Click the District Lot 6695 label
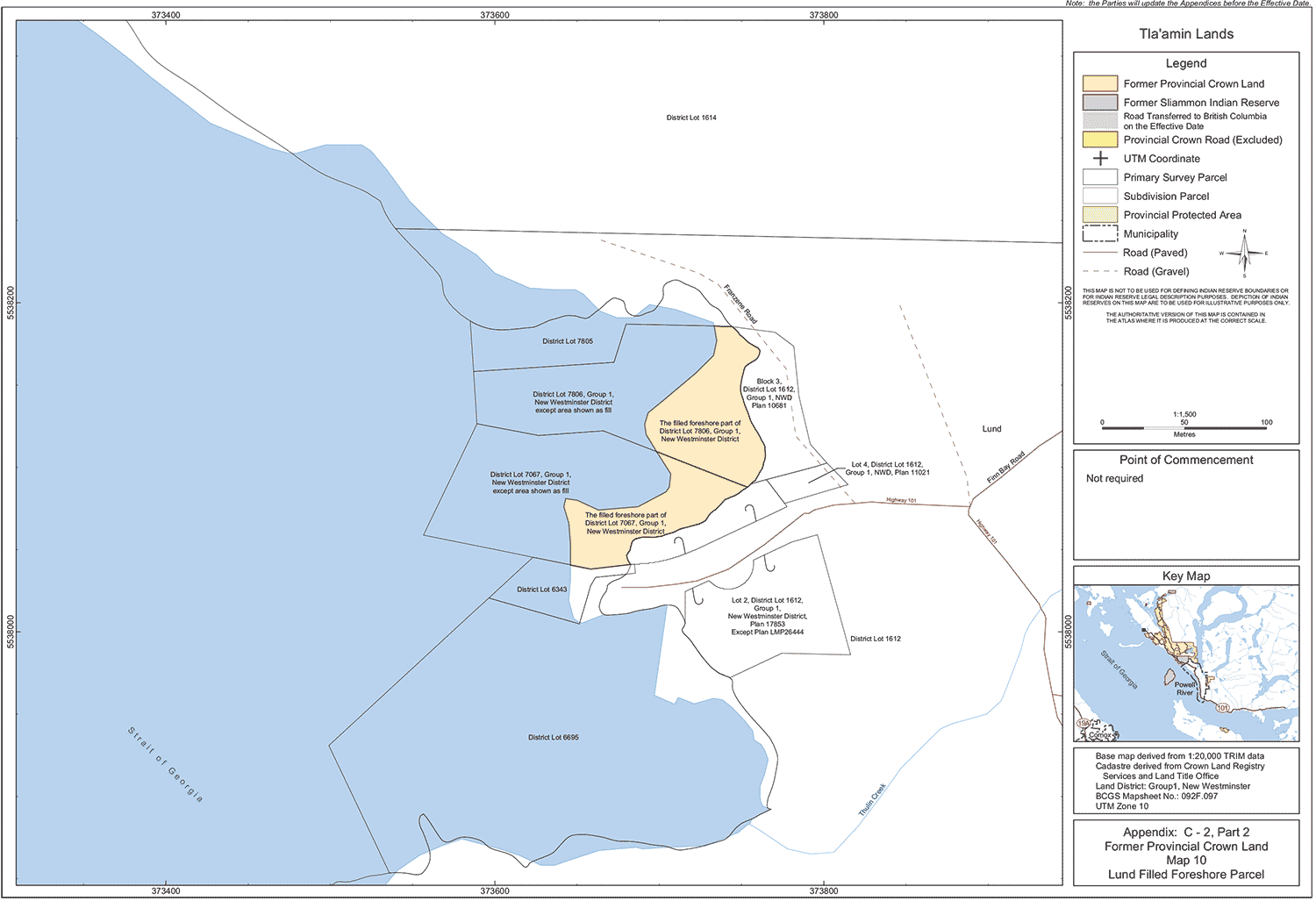1316x901 pixels. click(553, 738)
